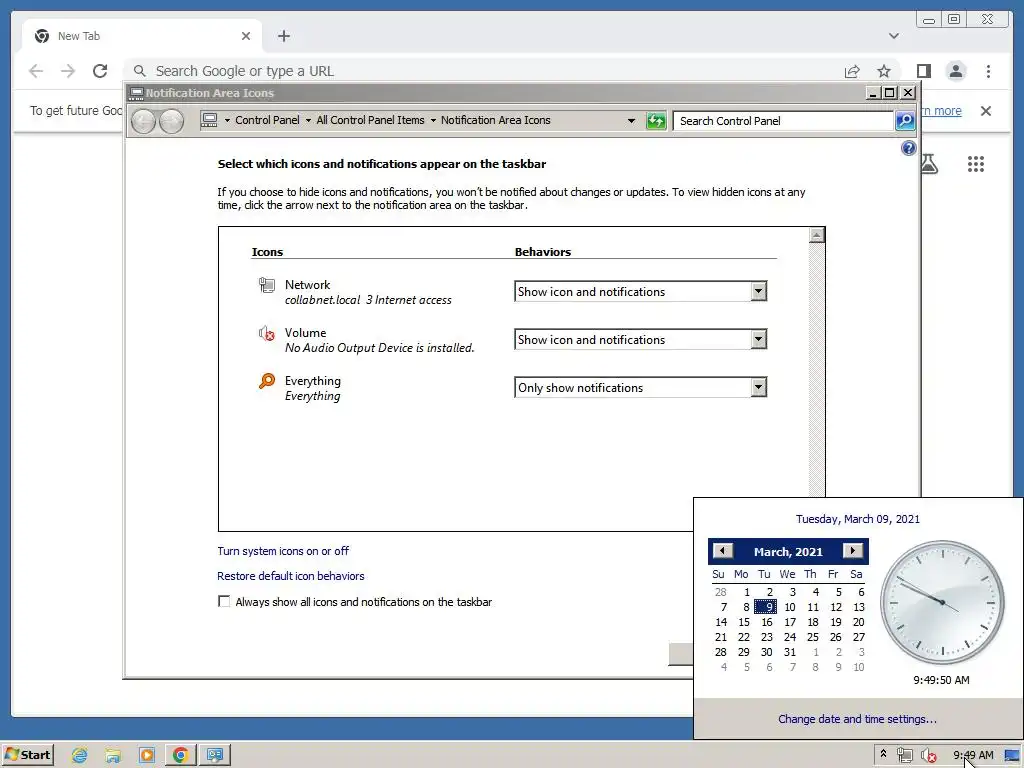
Task: Open Turn system icons on or off
Action: (283, 551)
